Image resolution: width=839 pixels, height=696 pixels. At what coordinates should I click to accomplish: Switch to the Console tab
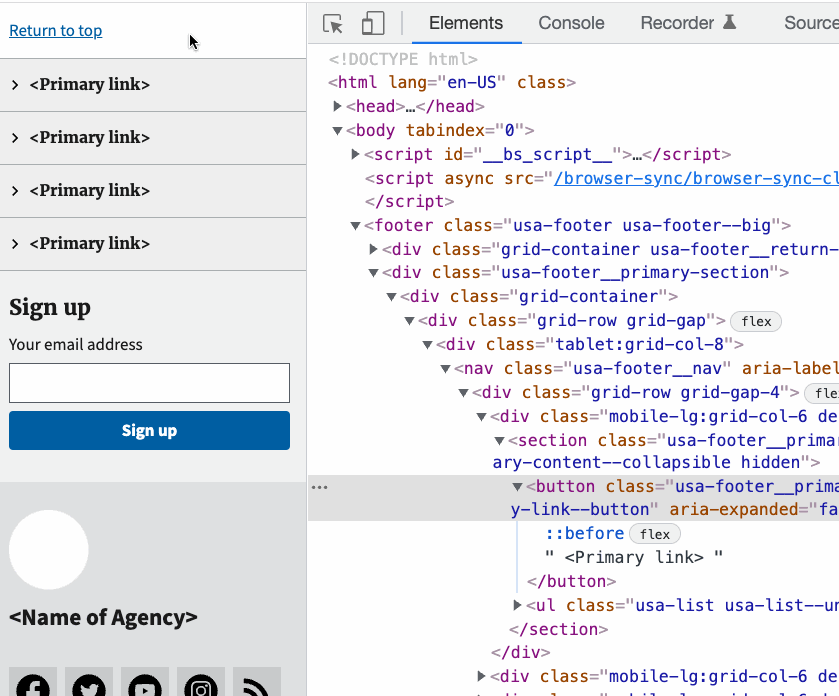point(571,23)
